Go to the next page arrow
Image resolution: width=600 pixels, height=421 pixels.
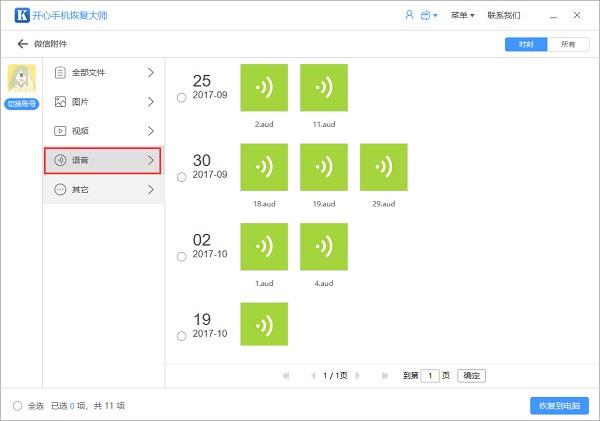click(357, 375)
